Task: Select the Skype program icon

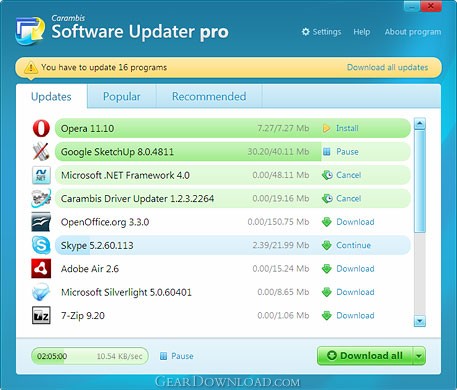Action: 41,245
